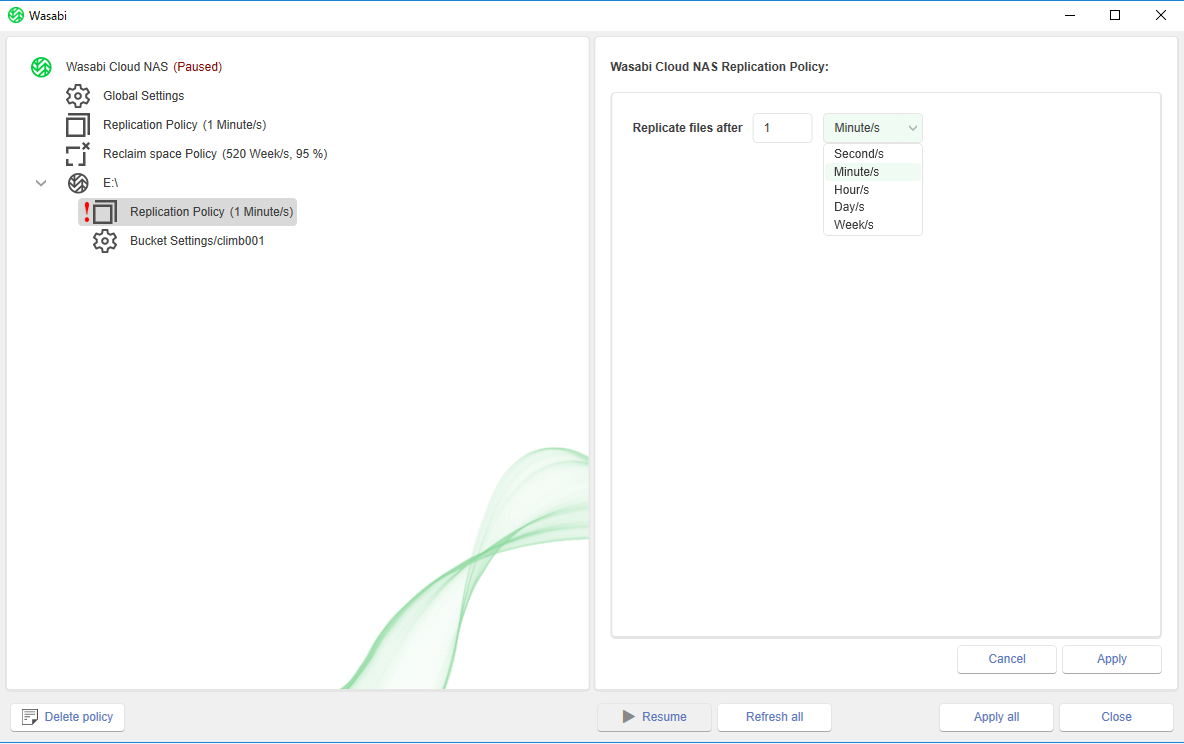
Task: Click the E:\ drive Wasabi icon
Action: [x=79, y=183]
